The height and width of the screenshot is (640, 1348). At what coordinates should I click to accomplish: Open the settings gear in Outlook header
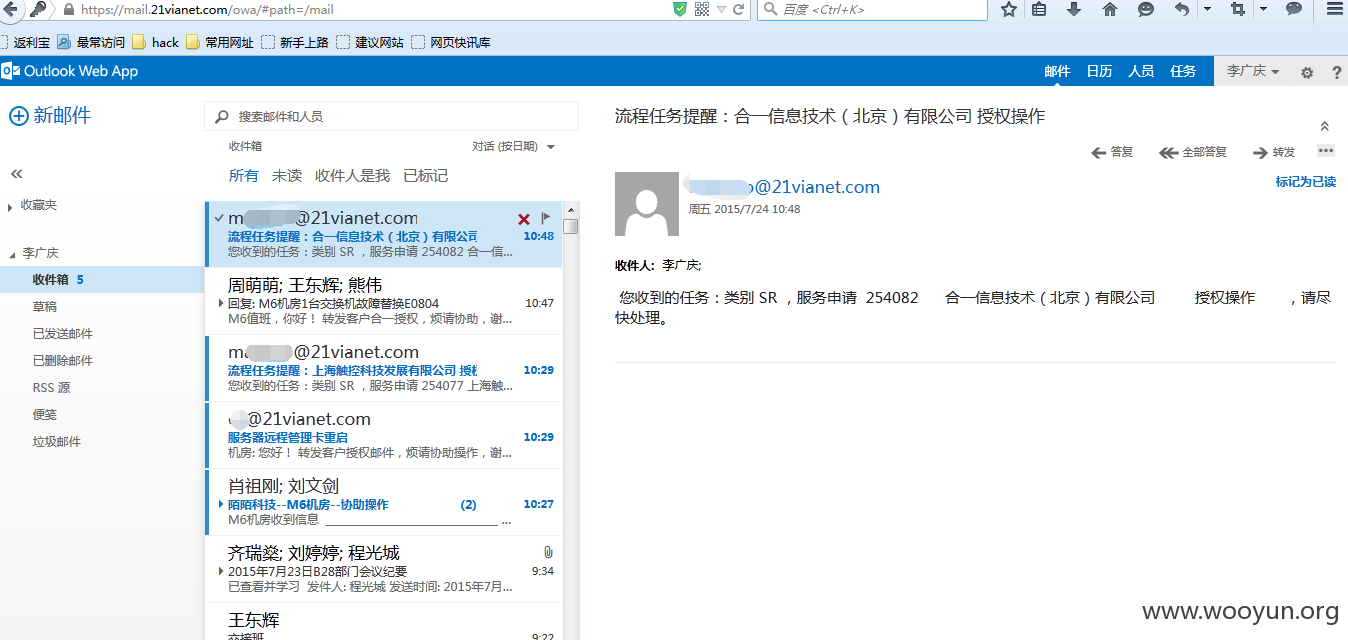tap(1307, 72)
